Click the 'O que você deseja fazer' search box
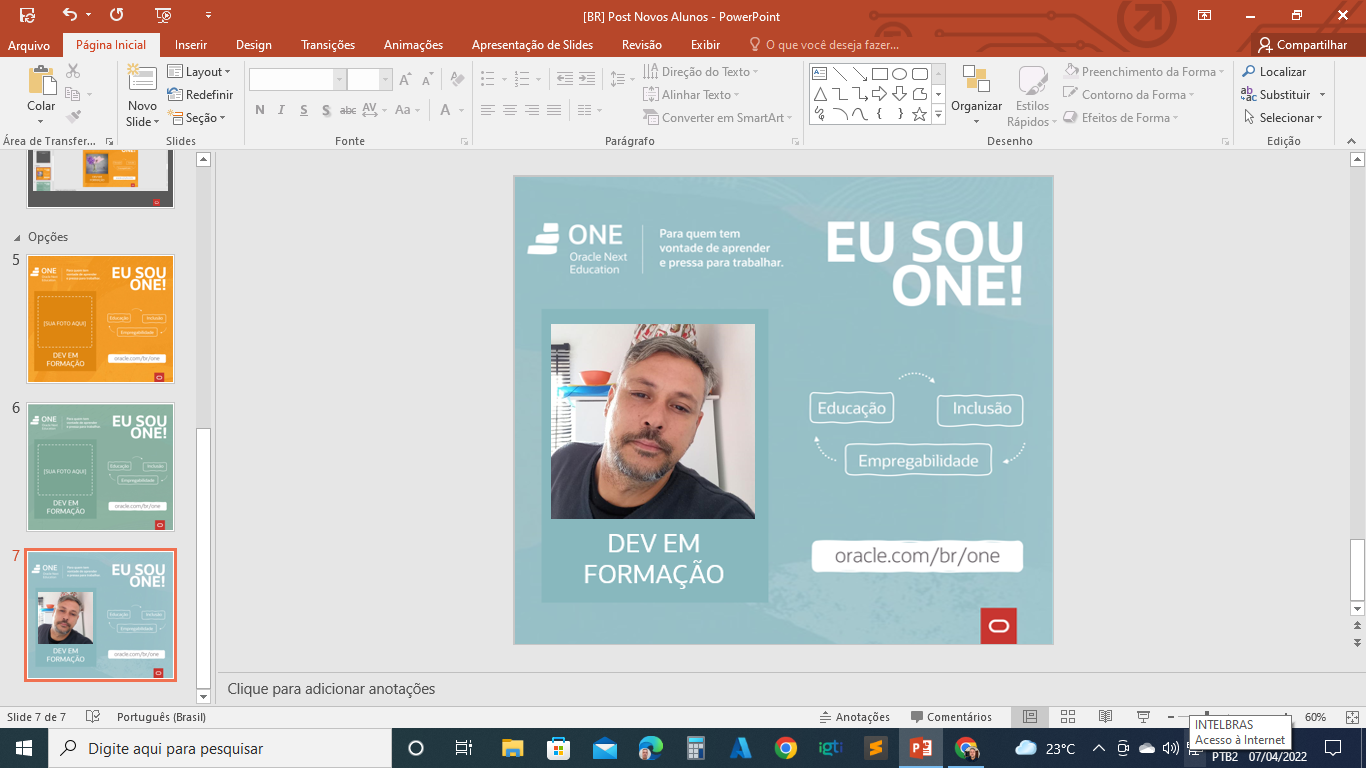 [825, 45]
